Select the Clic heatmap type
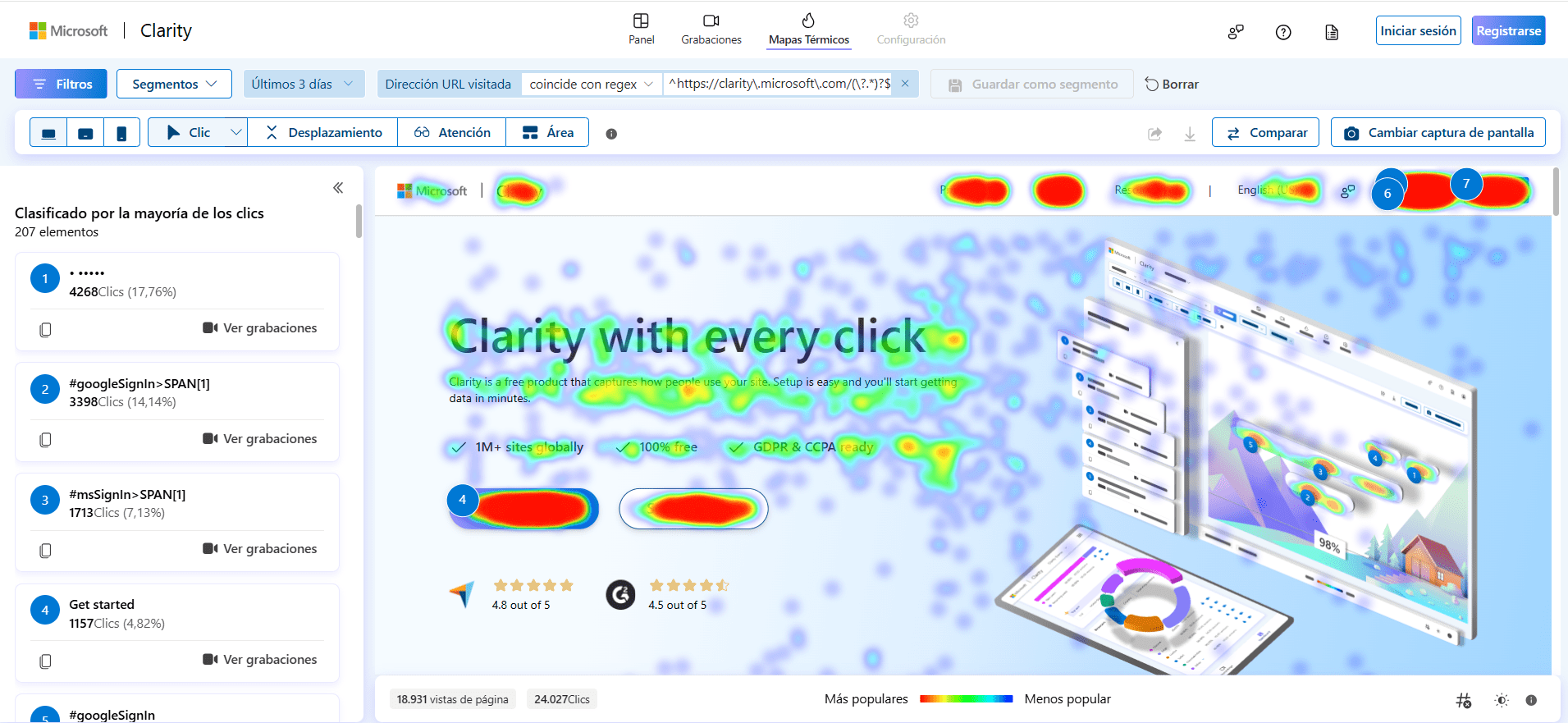The height and width of the screenshot is (723, 1568). [188, 132]
